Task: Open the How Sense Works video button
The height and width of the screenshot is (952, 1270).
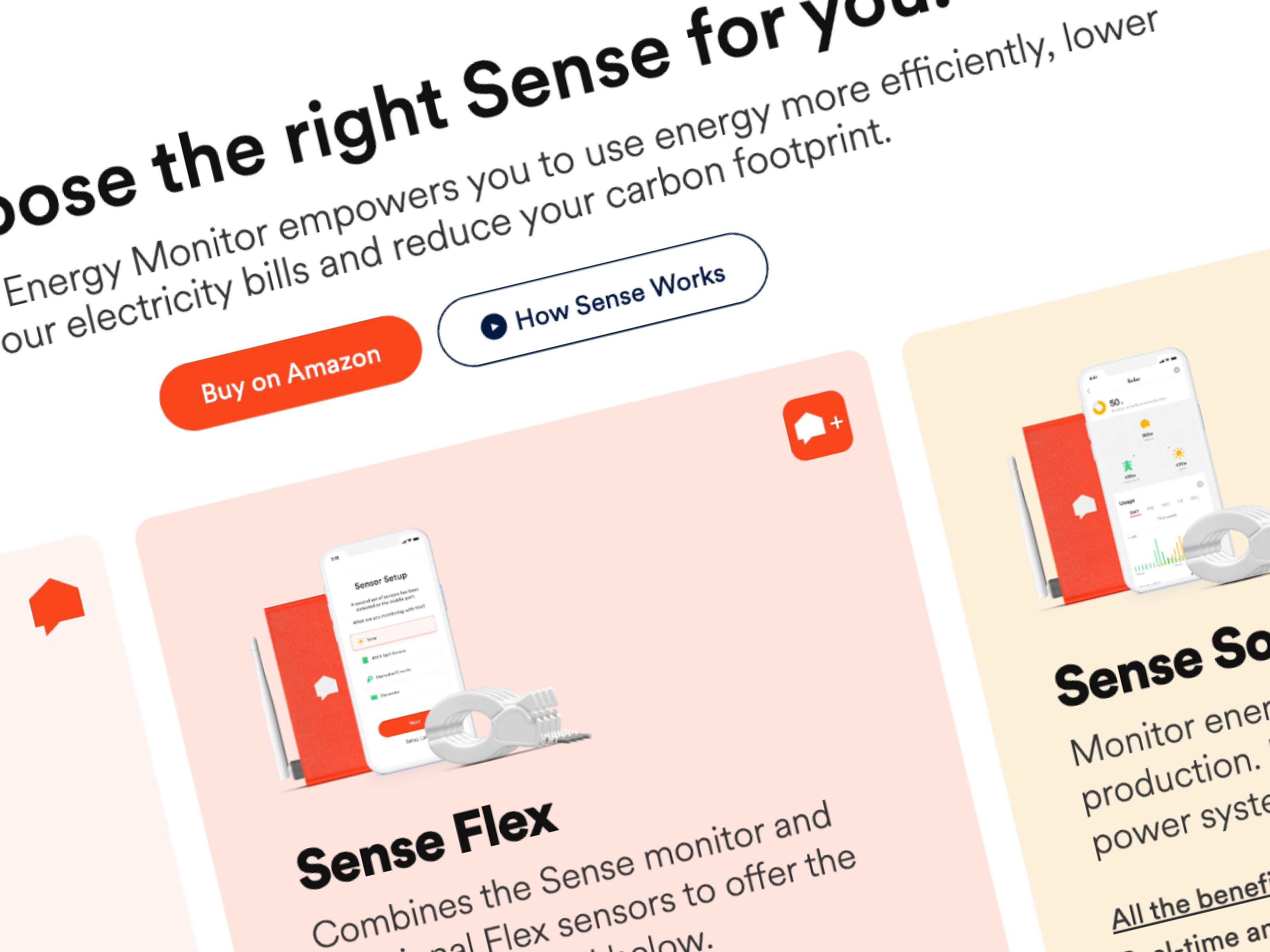Action: pos(603,299)
